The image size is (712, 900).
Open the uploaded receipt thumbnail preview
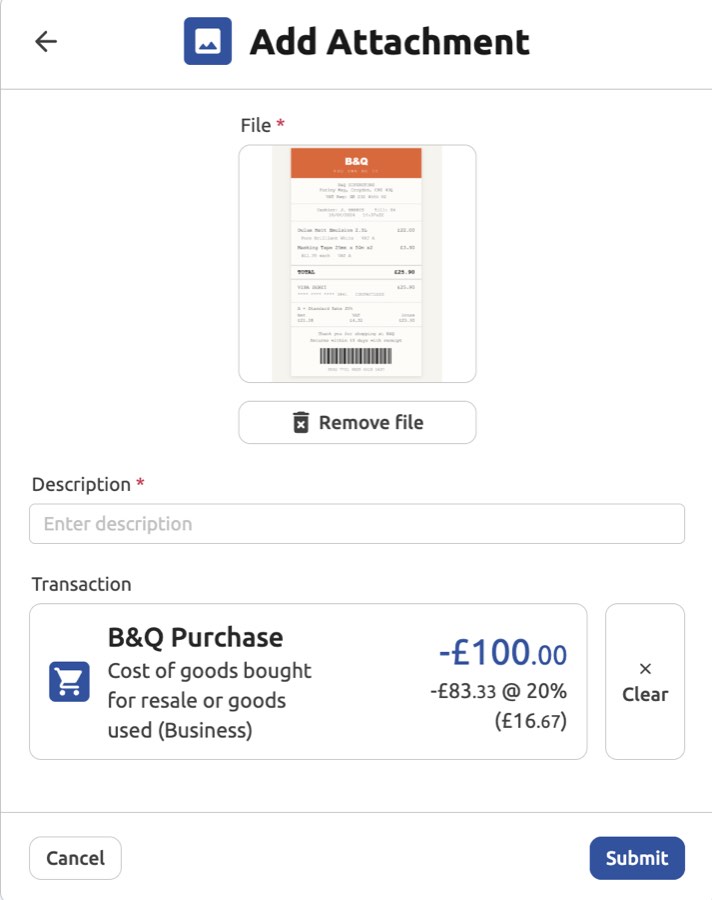point(357,264)
